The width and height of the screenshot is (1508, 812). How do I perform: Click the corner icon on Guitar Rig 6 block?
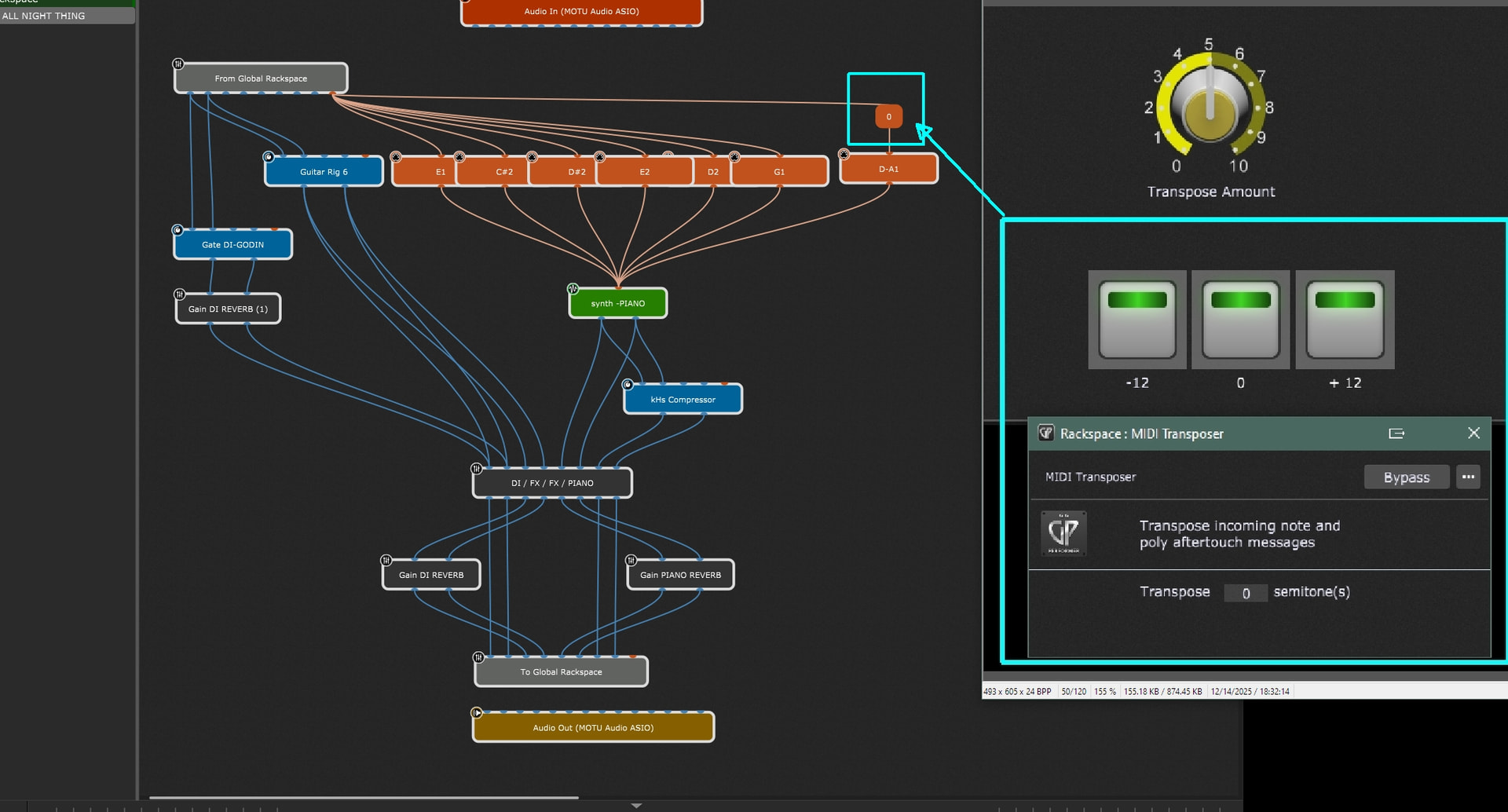click(269, 157)
